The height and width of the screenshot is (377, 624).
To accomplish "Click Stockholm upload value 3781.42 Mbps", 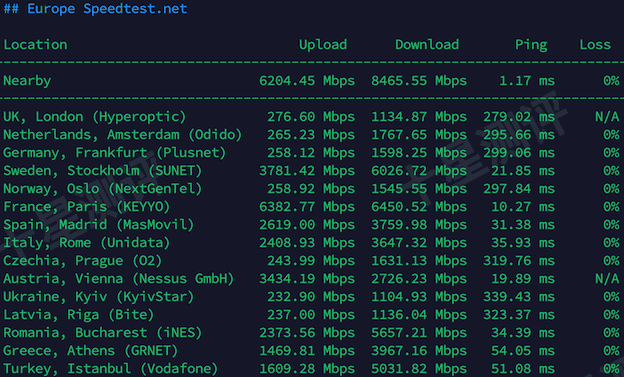I will tap(307, 171).
